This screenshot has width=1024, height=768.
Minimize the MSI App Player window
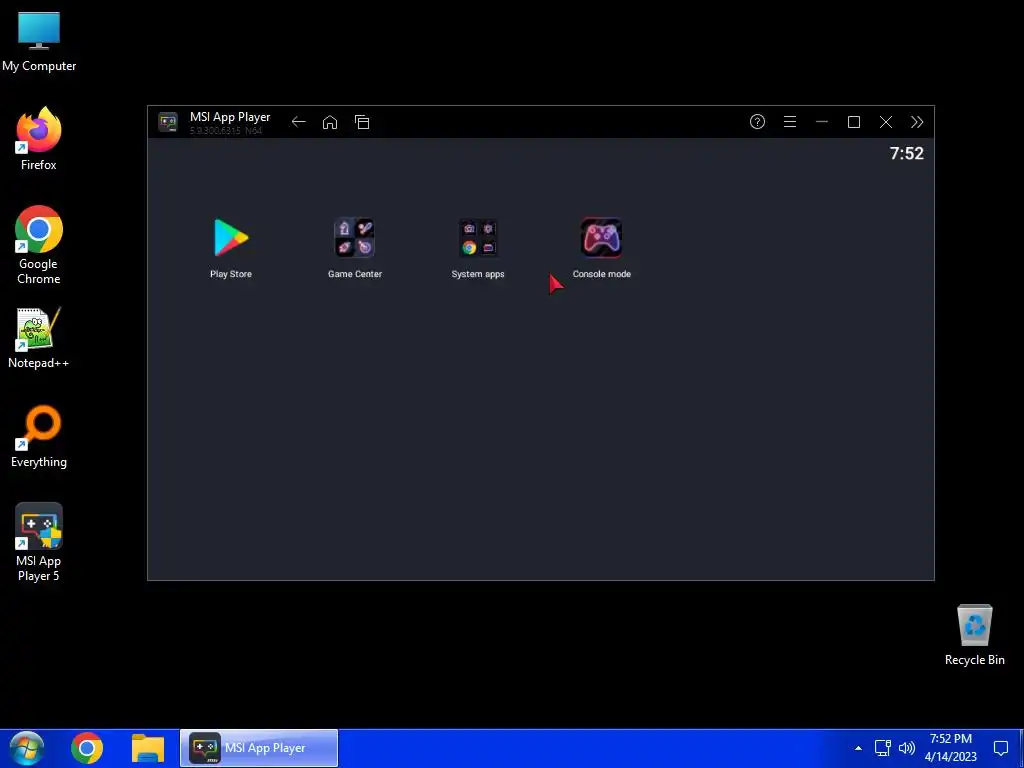tap(822, 122)
